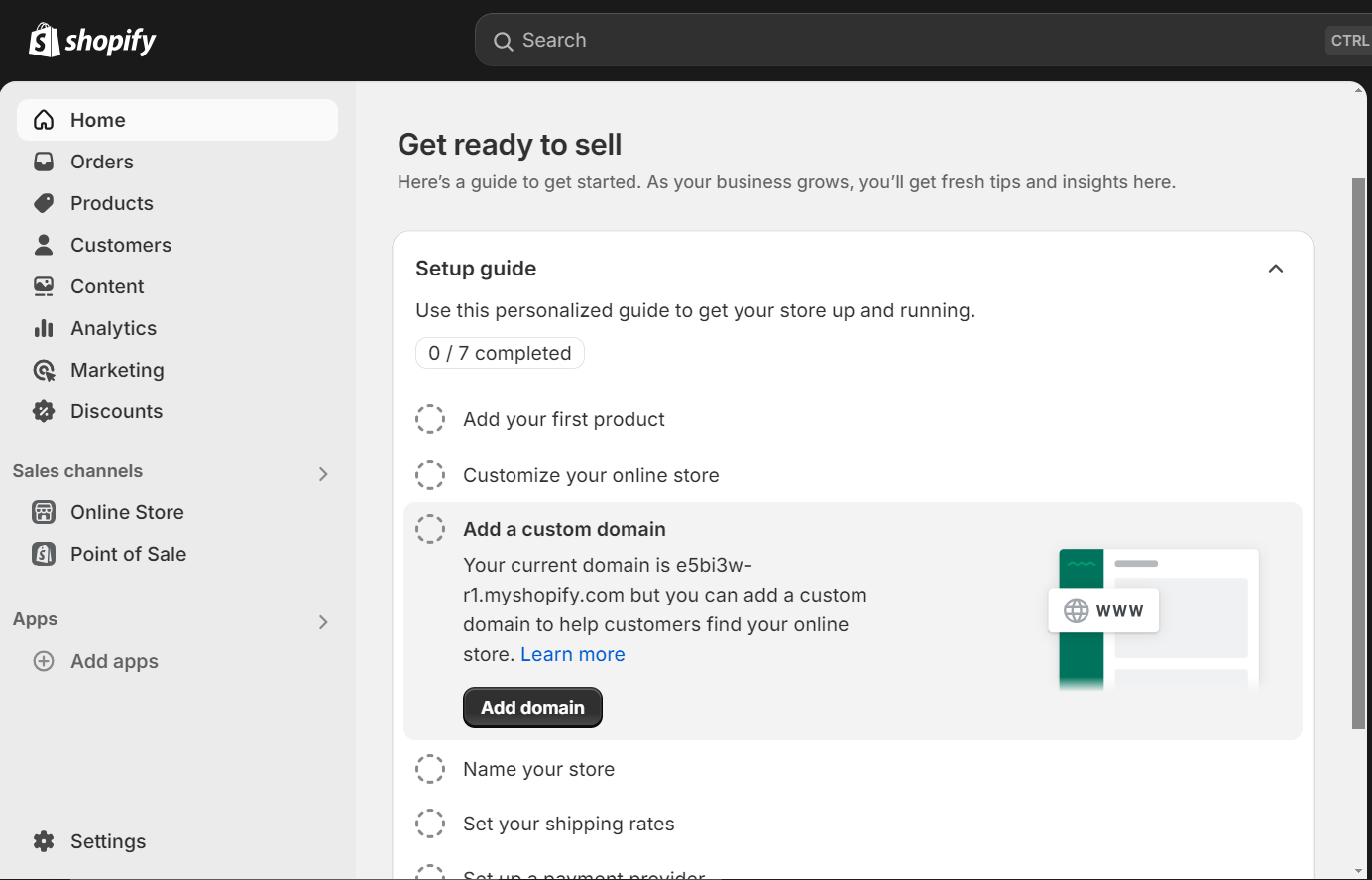Go to Products in sidebar

pyautogui.click(x=177, y=203)
